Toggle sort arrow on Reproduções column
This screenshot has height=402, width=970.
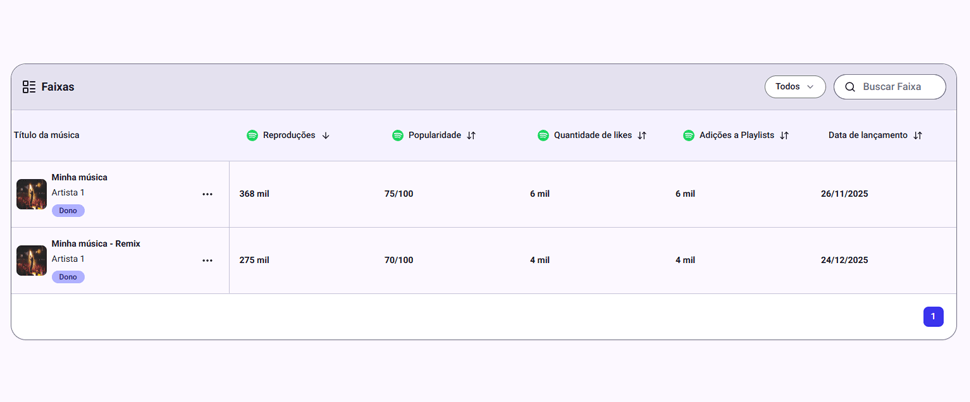326,135
